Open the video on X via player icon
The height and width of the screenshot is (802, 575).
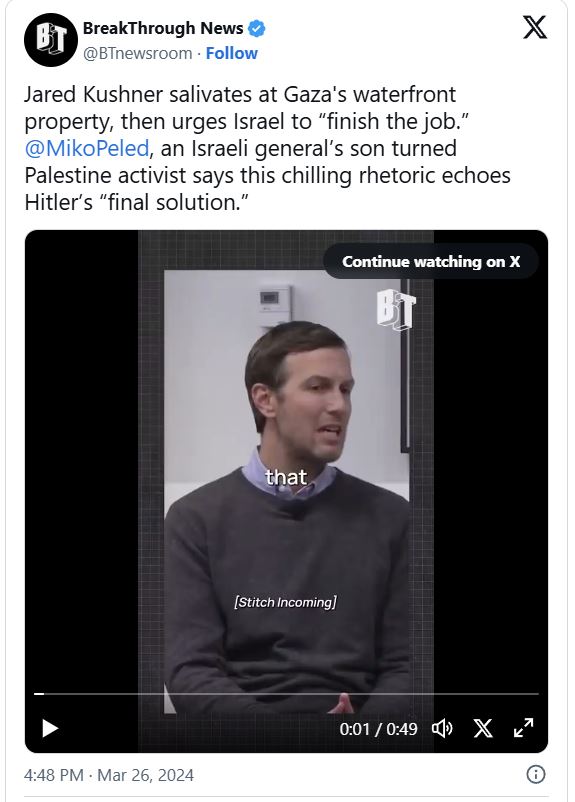coord(483,728)
